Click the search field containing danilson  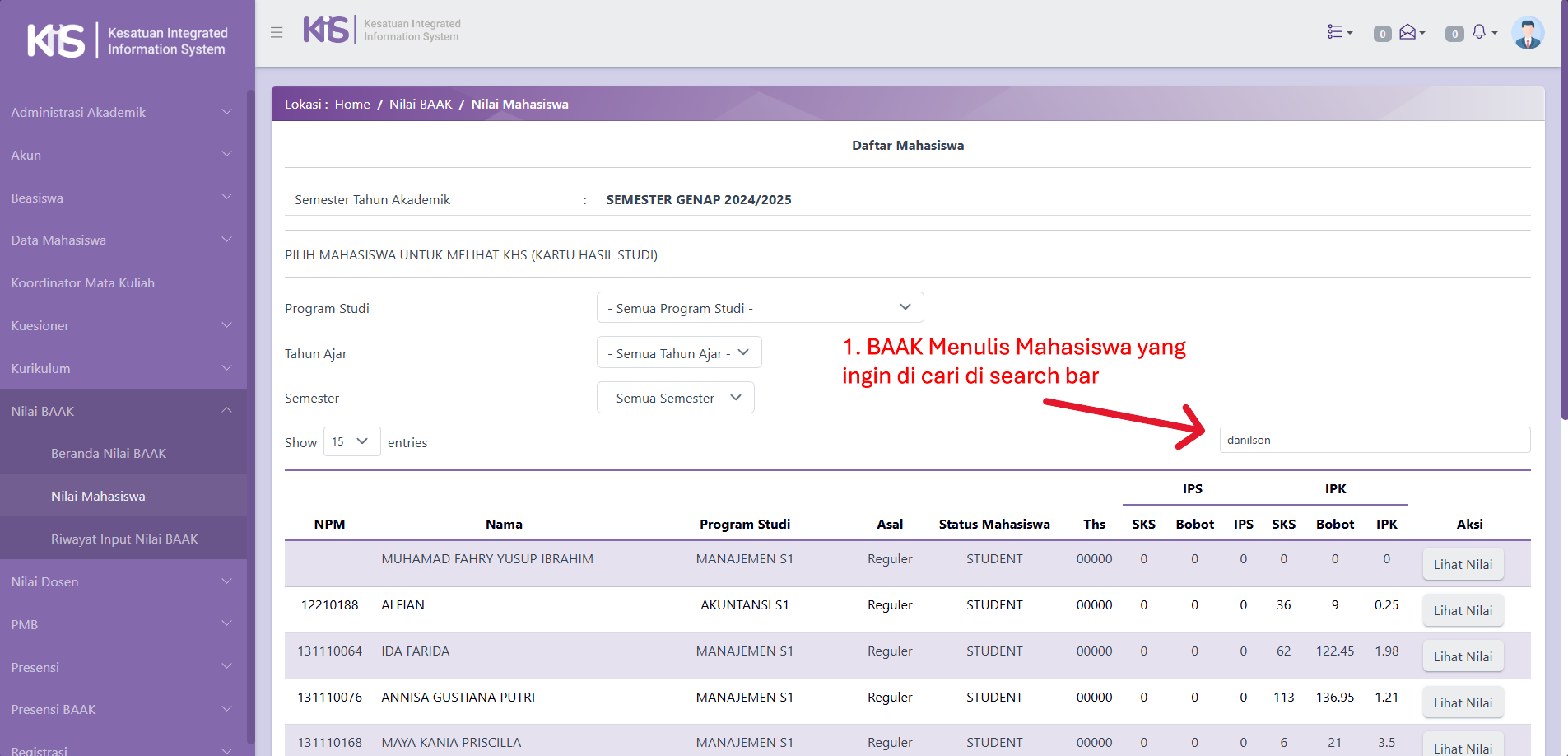(1374, 440)
